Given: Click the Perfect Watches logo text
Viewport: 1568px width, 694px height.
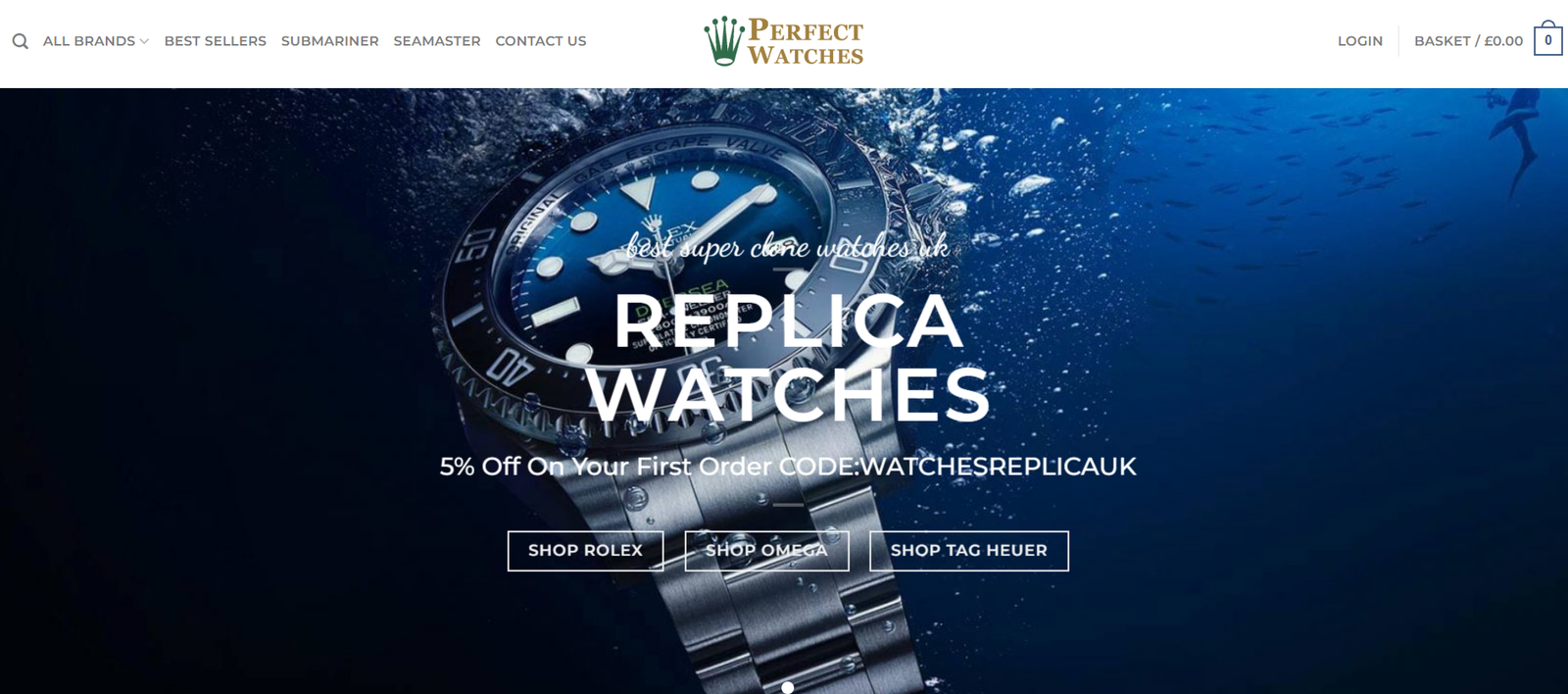Looking at the screenshot, I should tap(806, 42).
